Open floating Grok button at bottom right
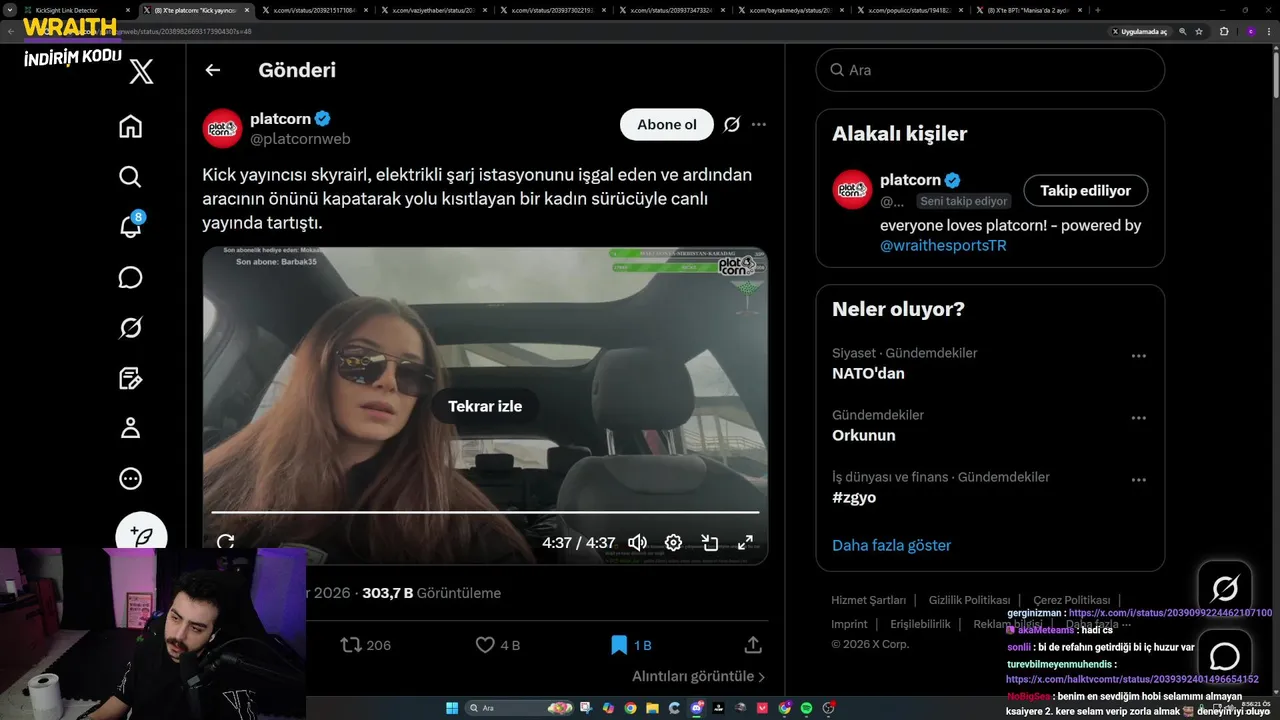This screenshot has height=720, width=1280. tap(1225, 588)
